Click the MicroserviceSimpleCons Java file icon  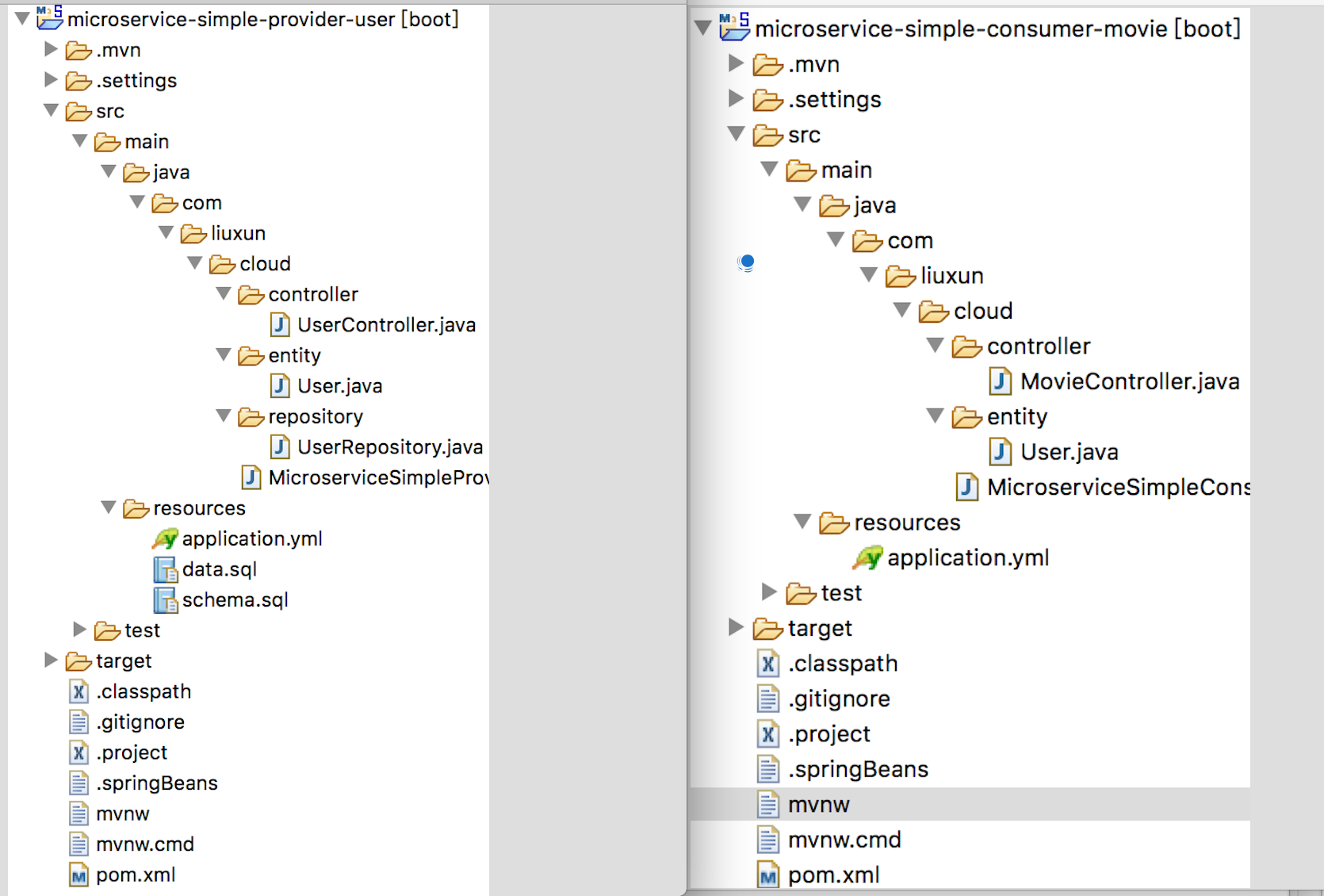pos(967,487)
